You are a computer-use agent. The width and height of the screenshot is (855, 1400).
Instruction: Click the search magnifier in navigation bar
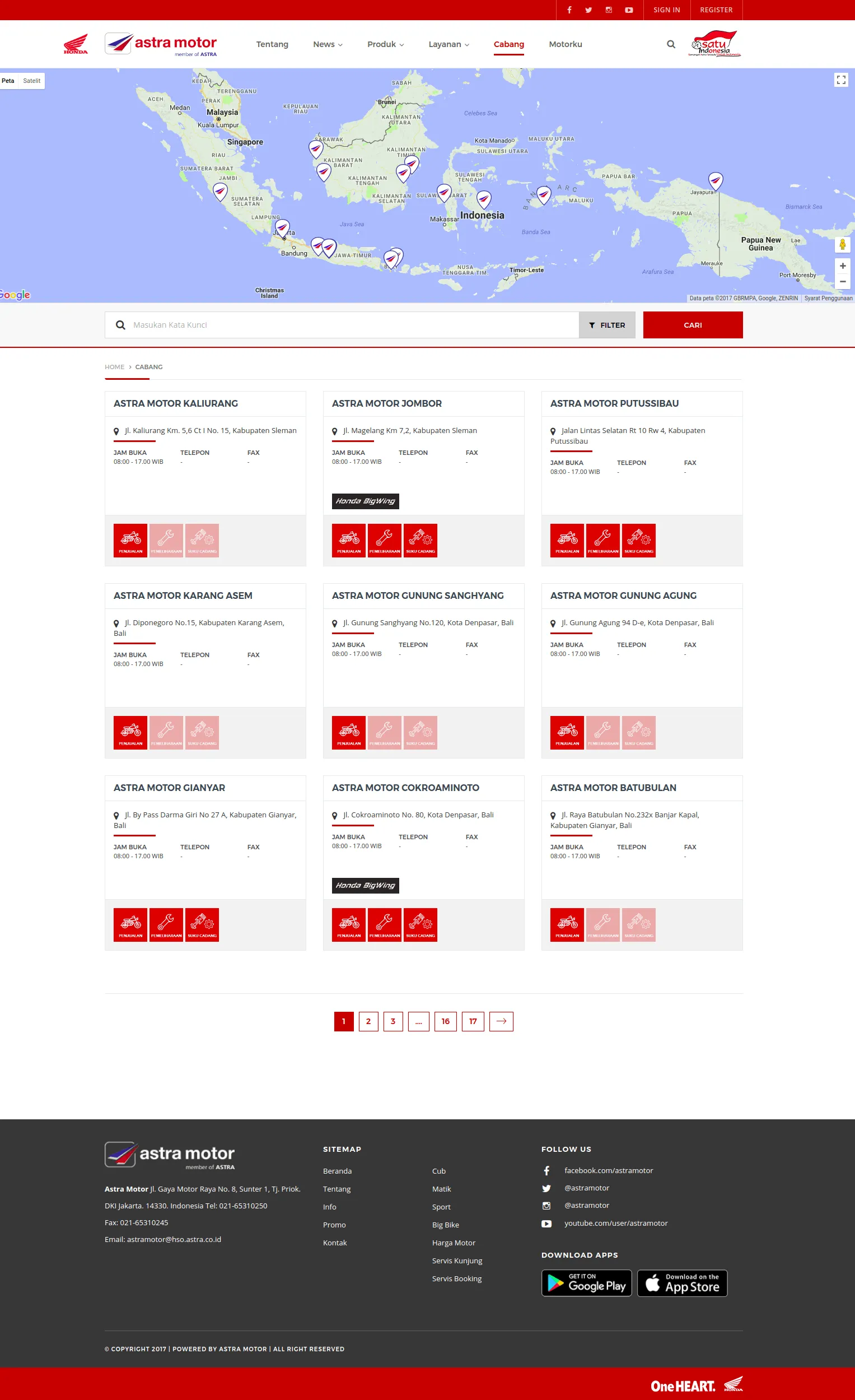coord(670,44)
